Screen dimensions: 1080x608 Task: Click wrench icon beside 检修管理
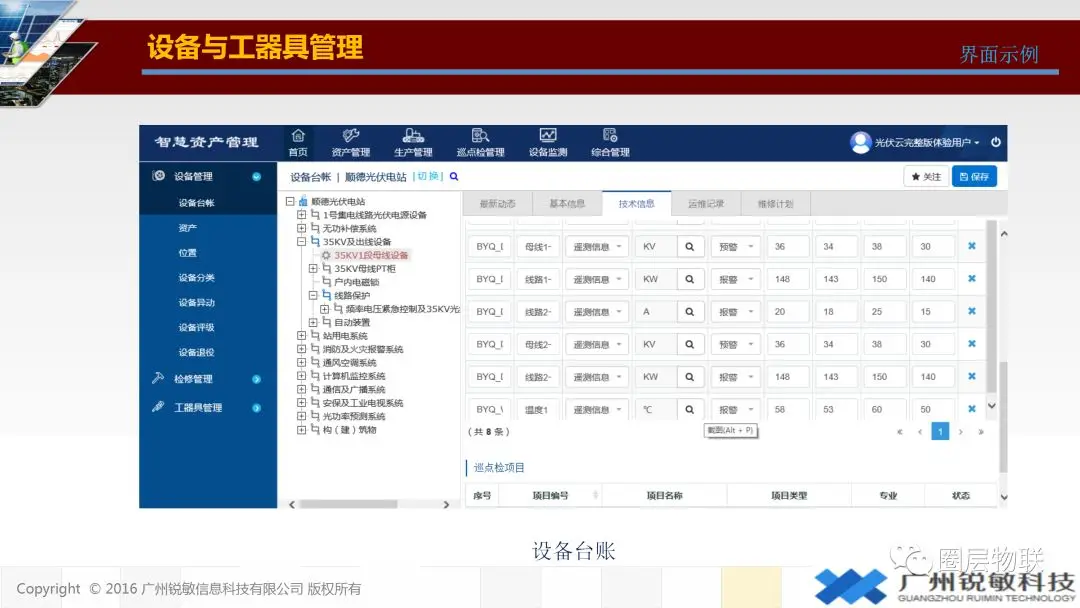pyautogui.click(x=158, y=378)
